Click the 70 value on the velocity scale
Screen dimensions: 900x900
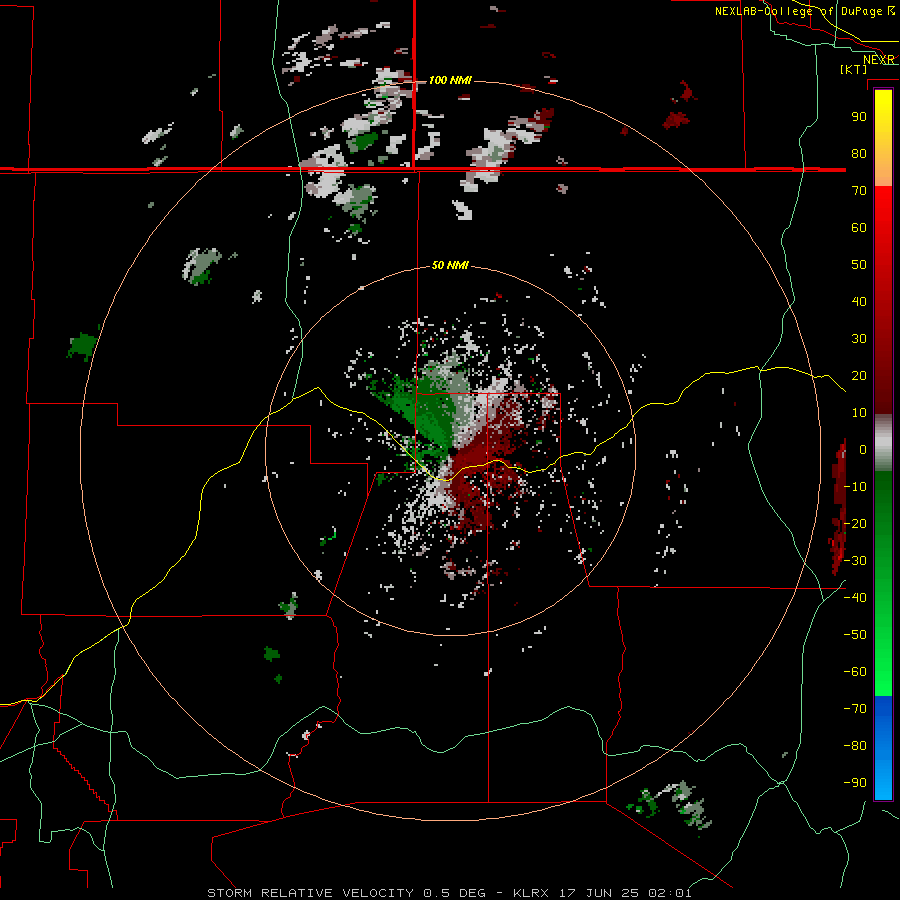(x=859, y=191)
